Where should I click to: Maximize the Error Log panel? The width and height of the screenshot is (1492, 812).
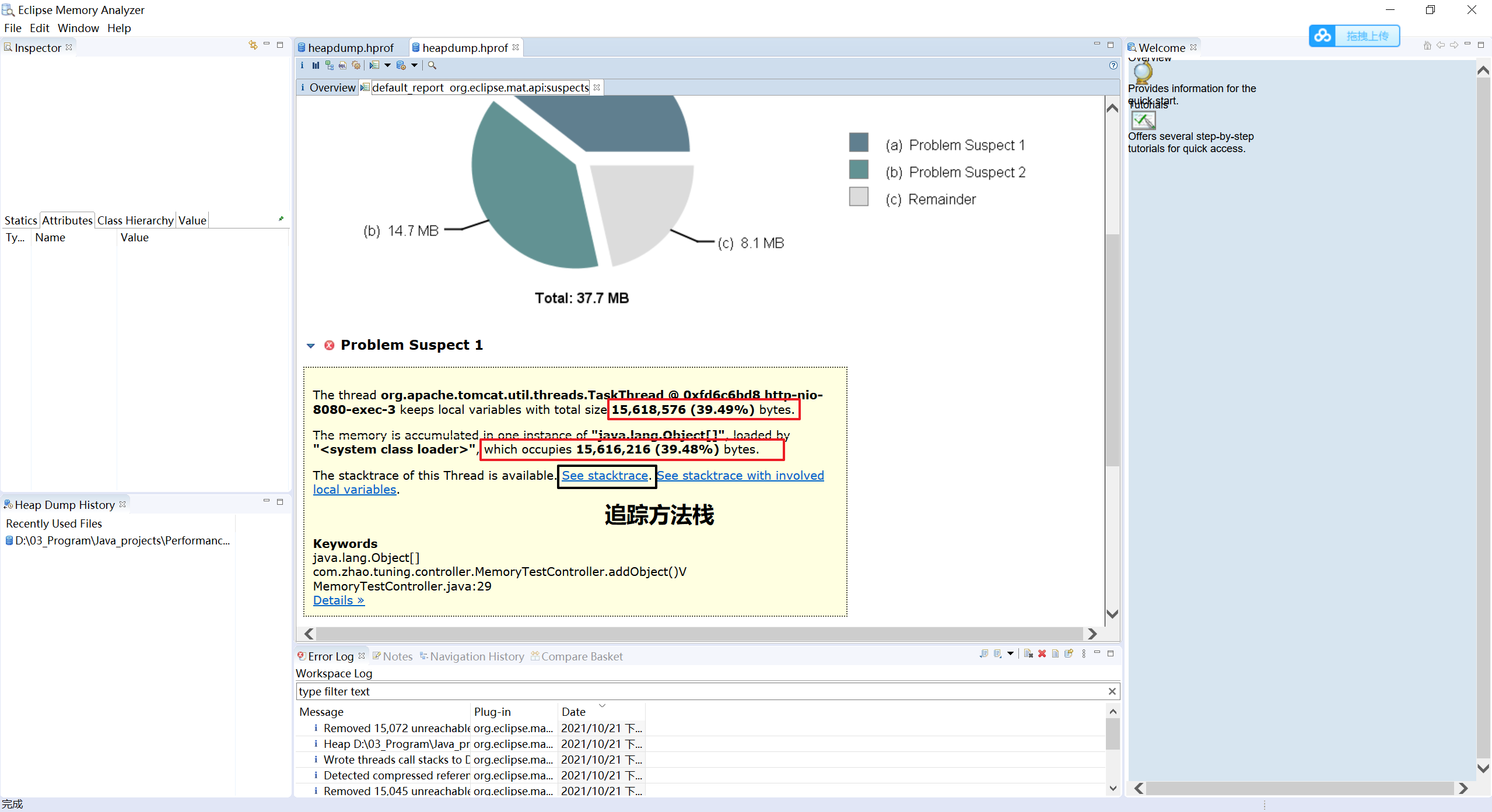(1111, 653)
